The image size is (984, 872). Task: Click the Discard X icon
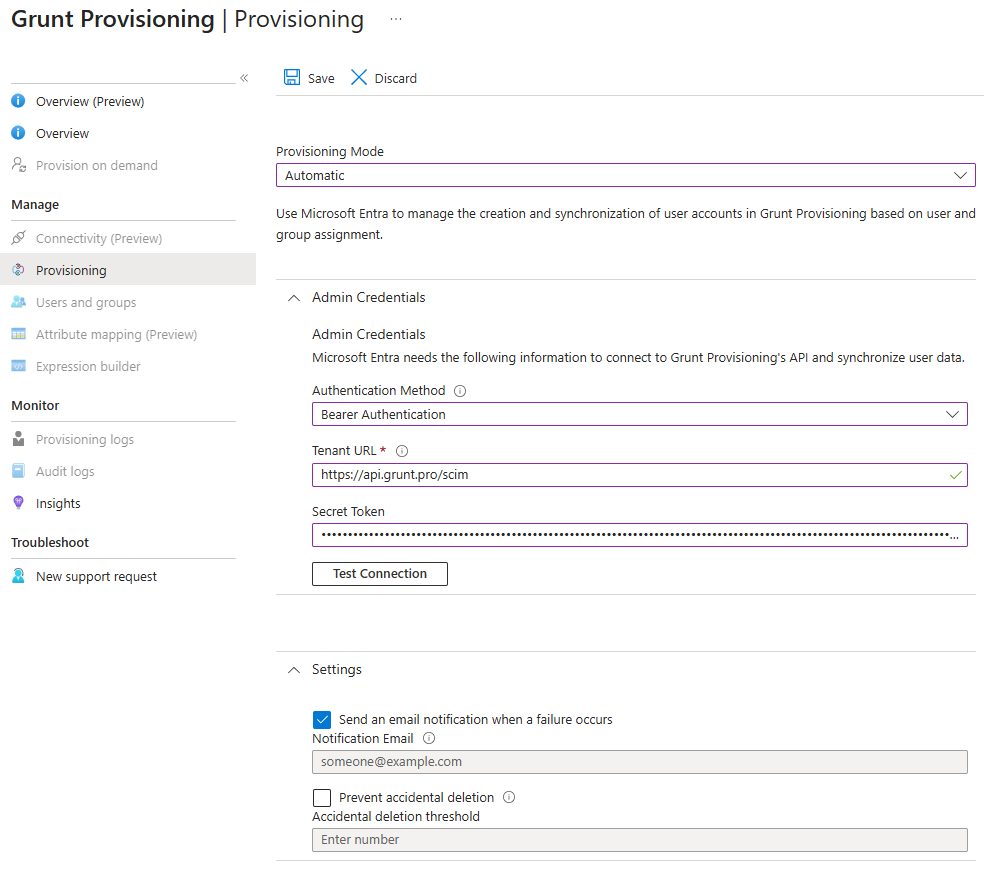pyautogui.click(x=358, y=77)
